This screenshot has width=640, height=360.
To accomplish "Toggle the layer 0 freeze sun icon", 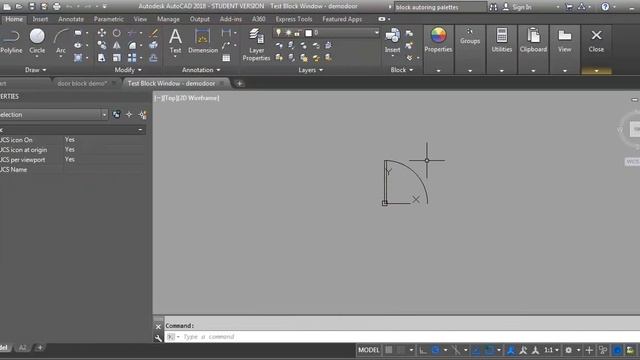I will [x=288, y=32].
